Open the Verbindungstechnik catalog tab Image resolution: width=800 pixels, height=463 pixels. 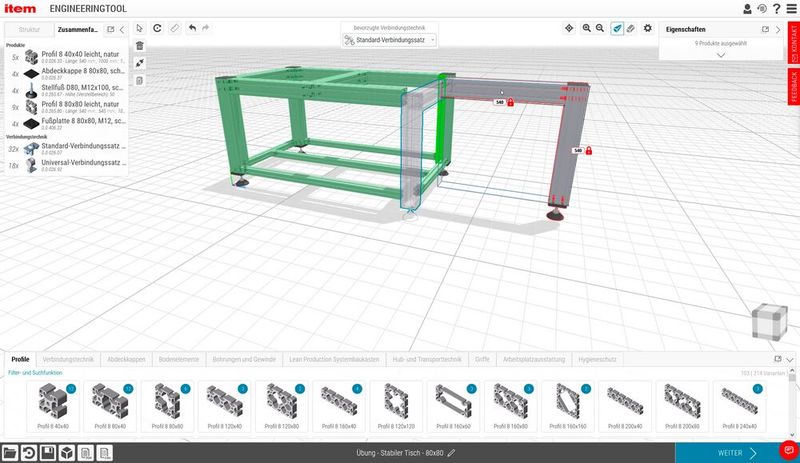click(x=68, y=359)
